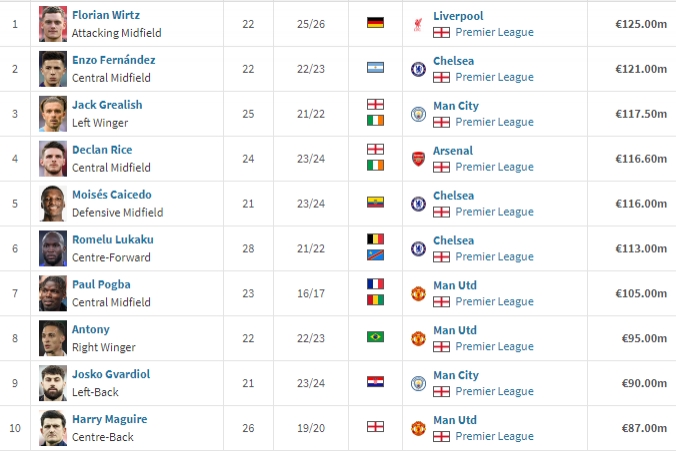676x451 pixels.
Task: Open Romelu Lukaku player page
Action: (x=113, y=240)
